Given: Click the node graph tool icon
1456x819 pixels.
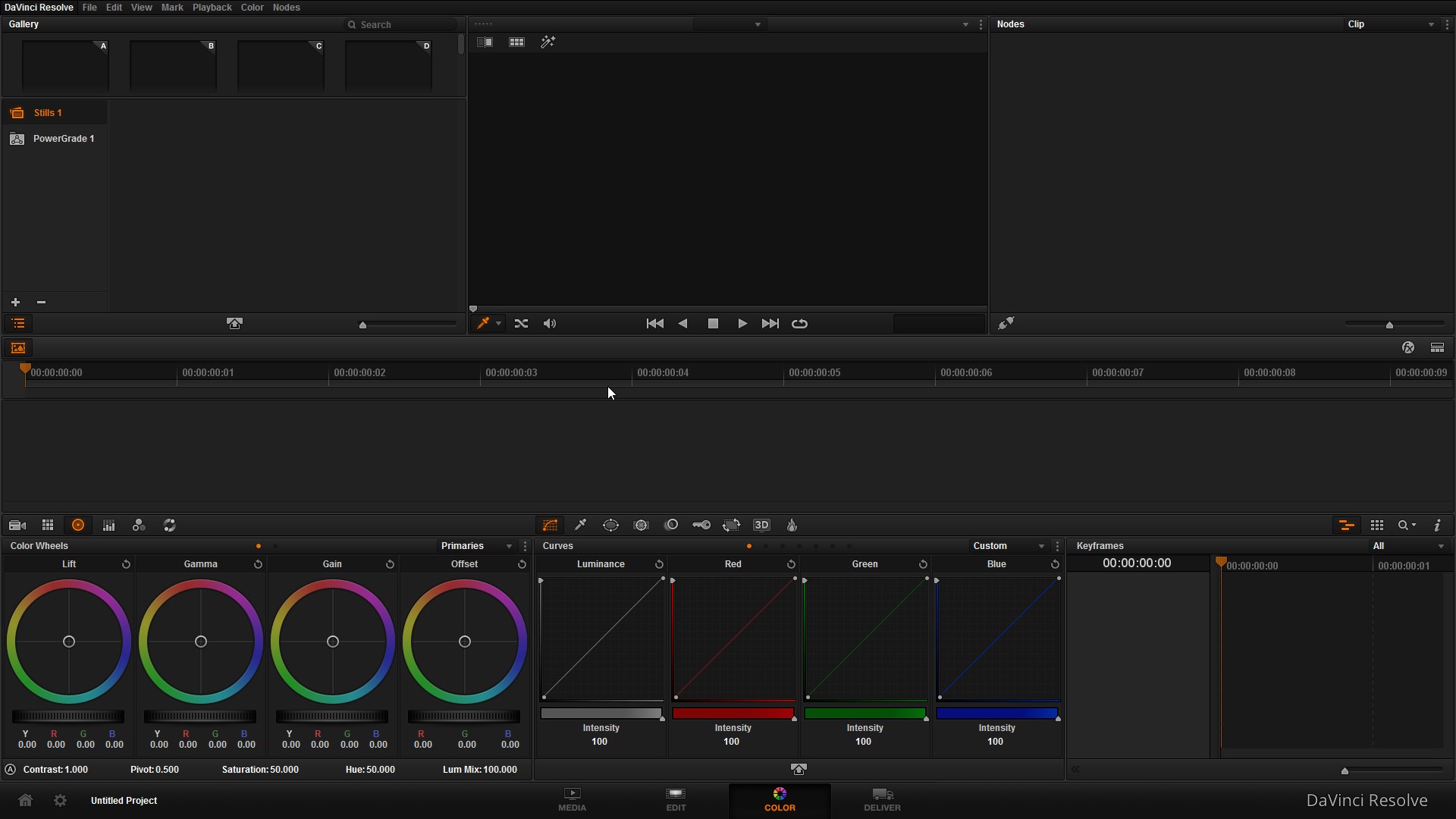Looking at the screenshot, I should [x=1006, y=324].
